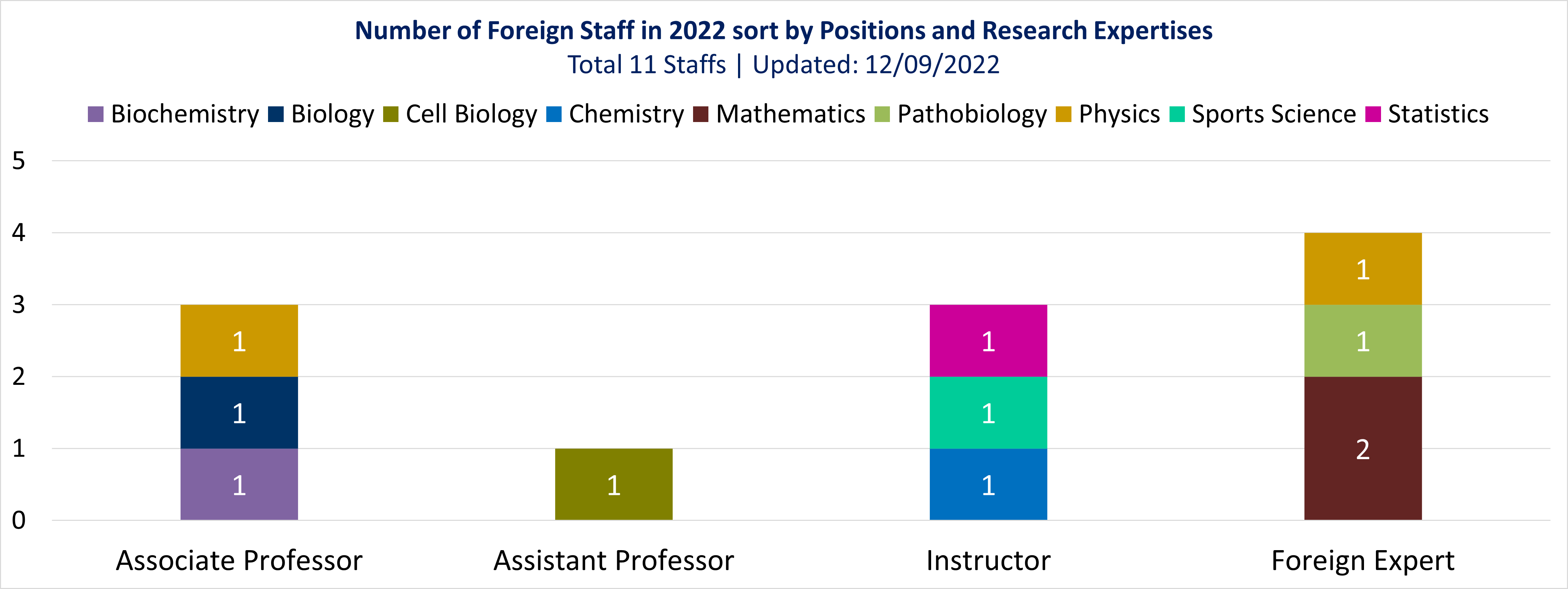Select the Physics segment atop Foreign Expert bar
This screenshot has height=589, width=1568.
(1363, 269)
